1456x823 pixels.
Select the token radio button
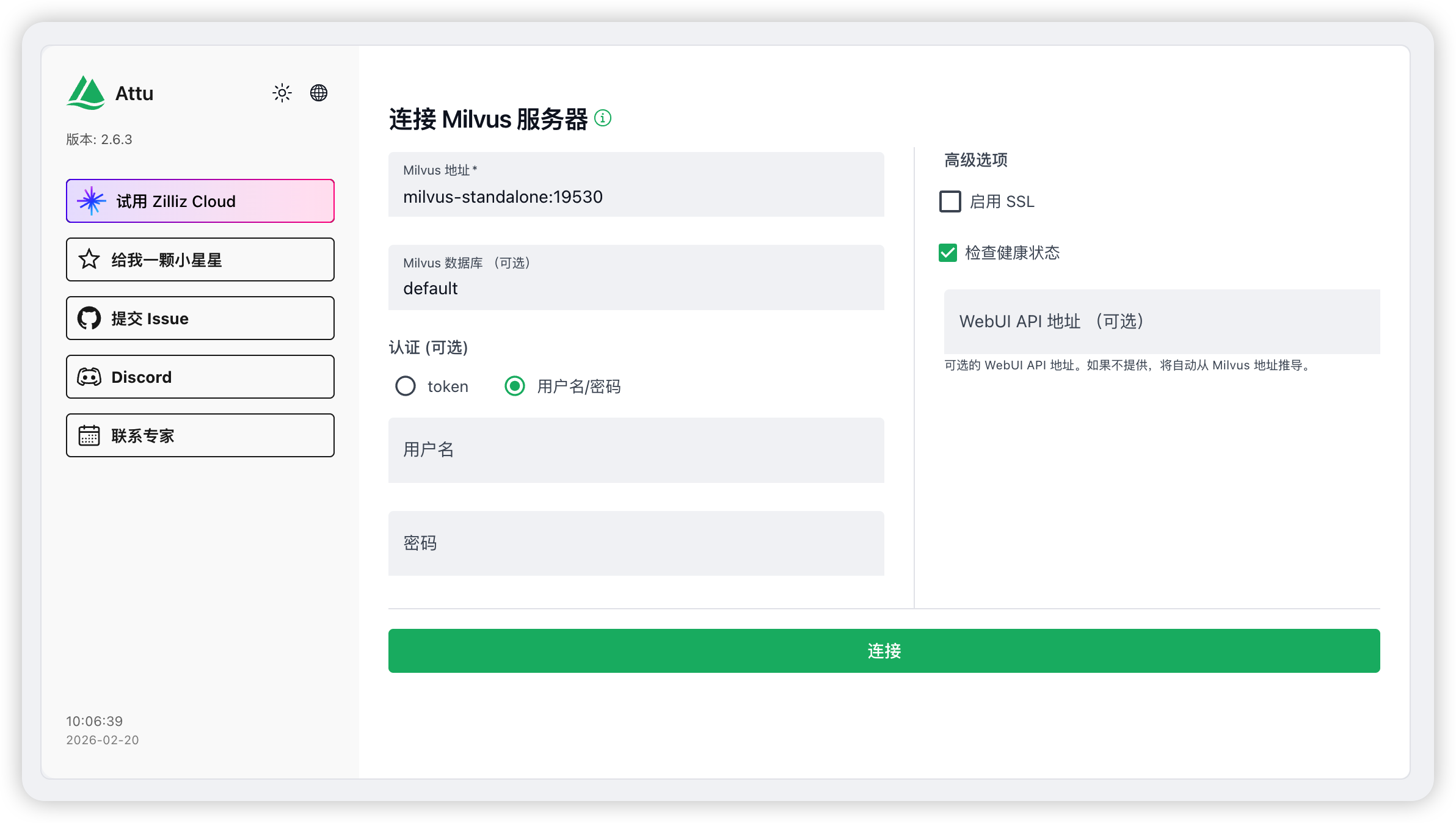[406, 386]
